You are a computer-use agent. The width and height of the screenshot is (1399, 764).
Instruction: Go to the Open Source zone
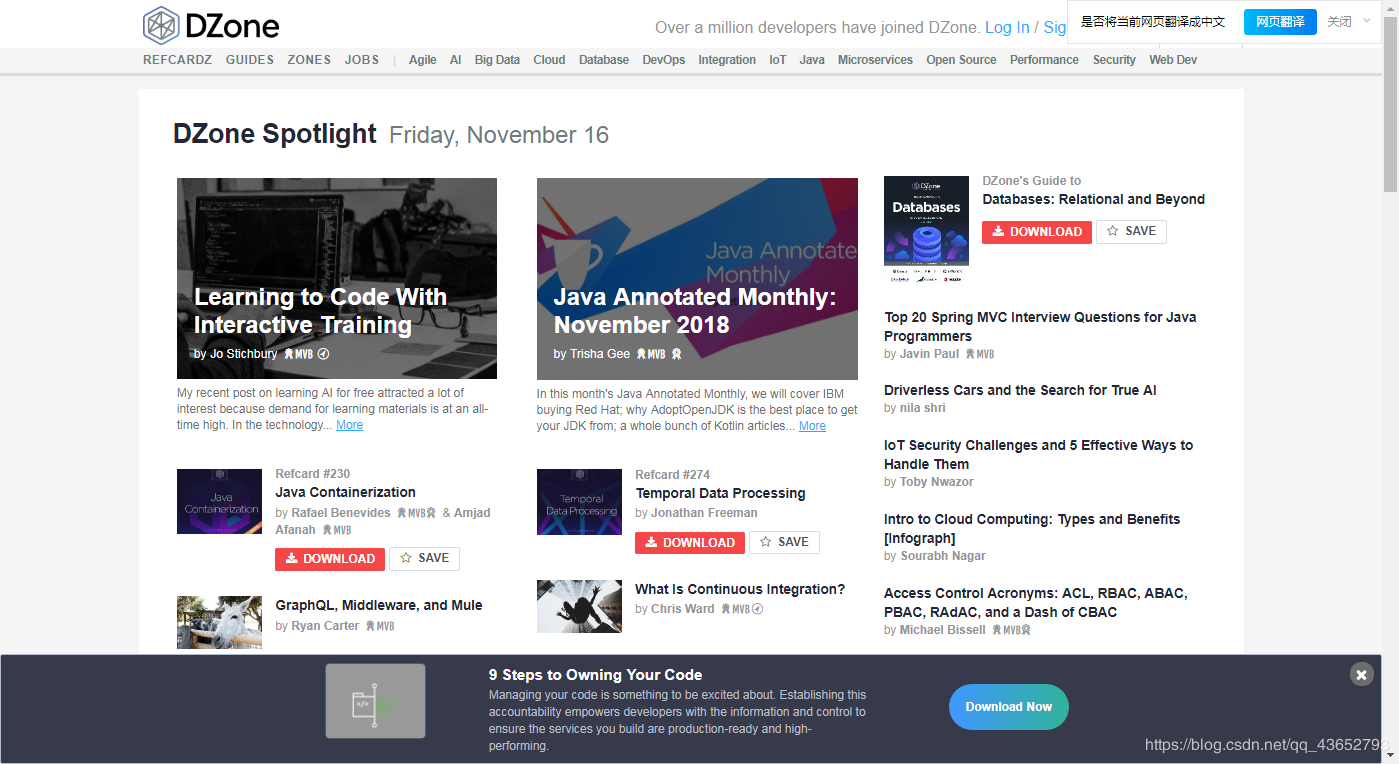click(961, 60)
